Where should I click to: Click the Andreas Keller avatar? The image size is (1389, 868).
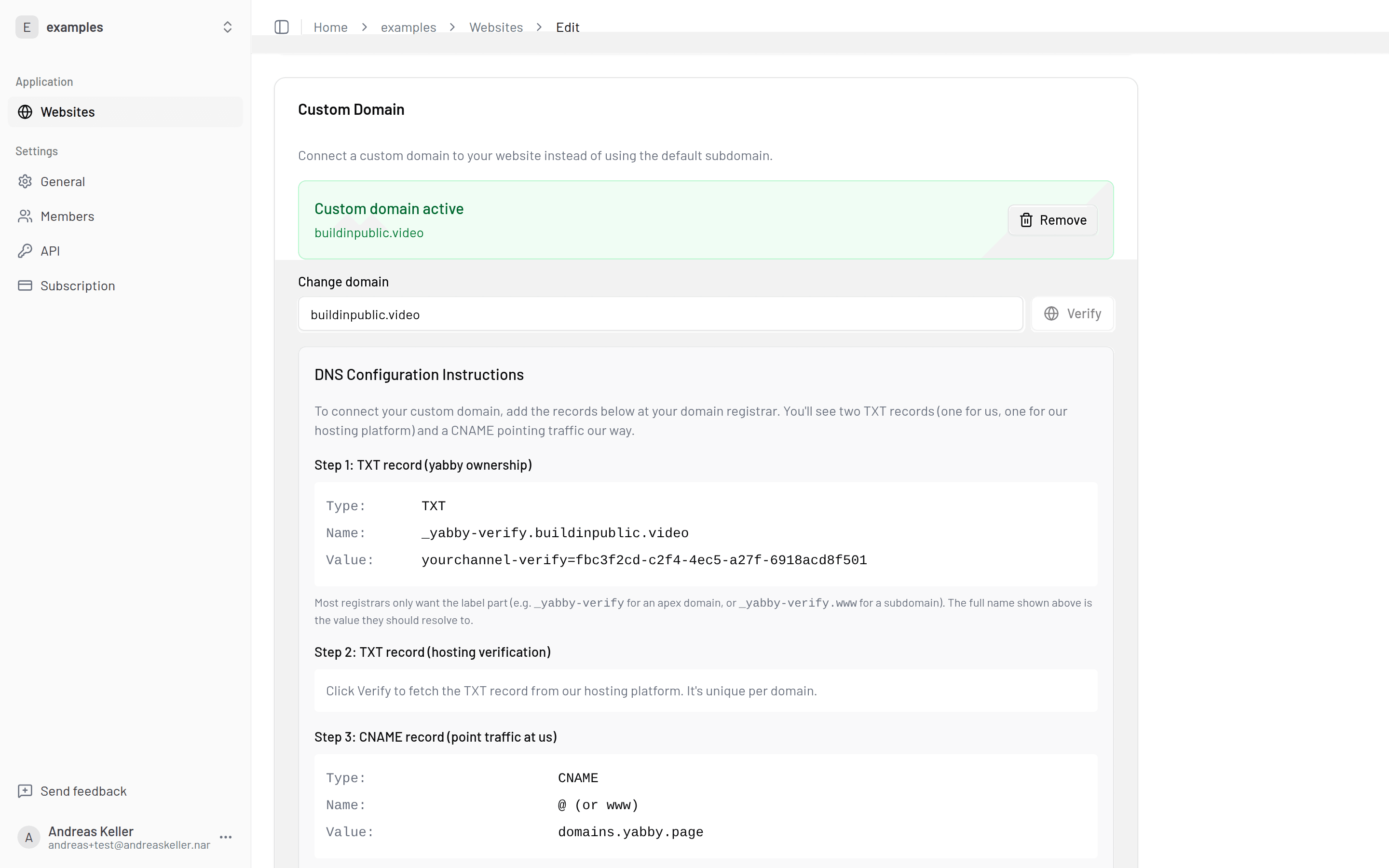pyautogui.click(x=29, y=837)
